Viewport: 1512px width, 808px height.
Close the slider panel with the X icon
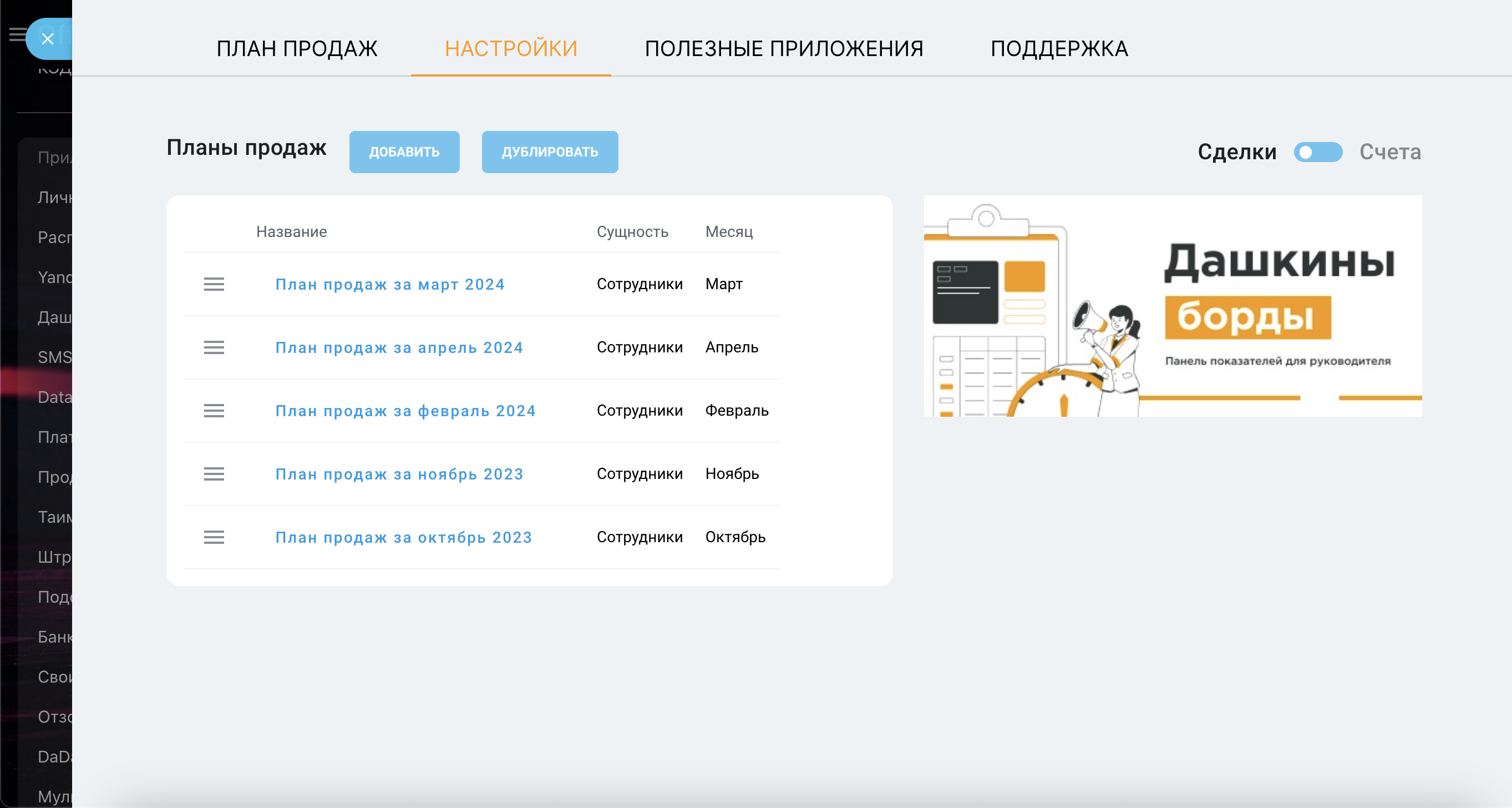(x=48, y=39)
